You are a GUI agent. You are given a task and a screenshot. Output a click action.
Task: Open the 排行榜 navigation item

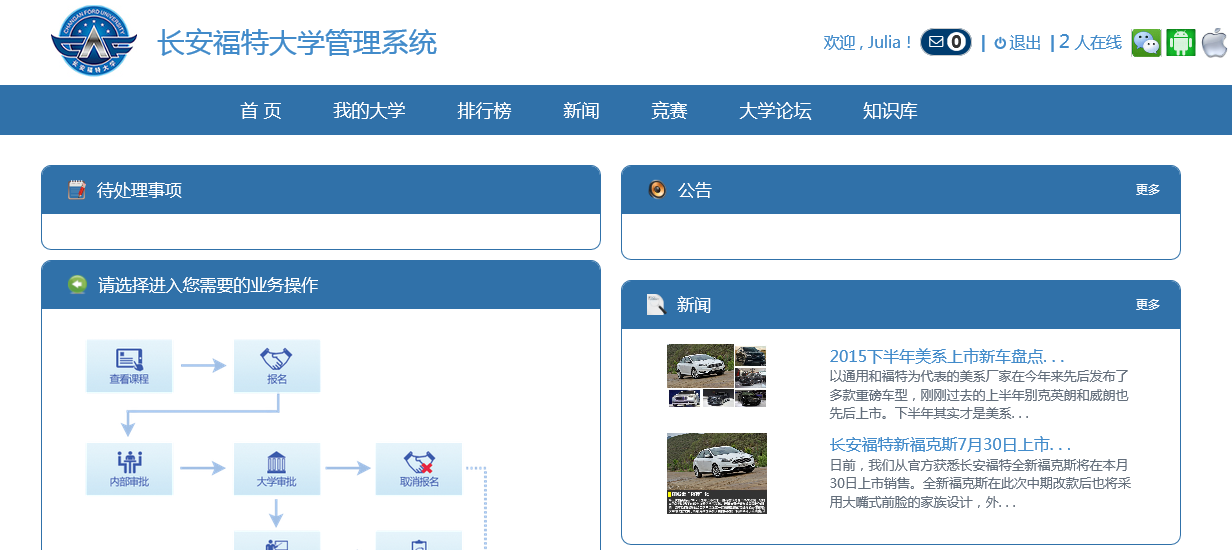click(x=484, y=111)
